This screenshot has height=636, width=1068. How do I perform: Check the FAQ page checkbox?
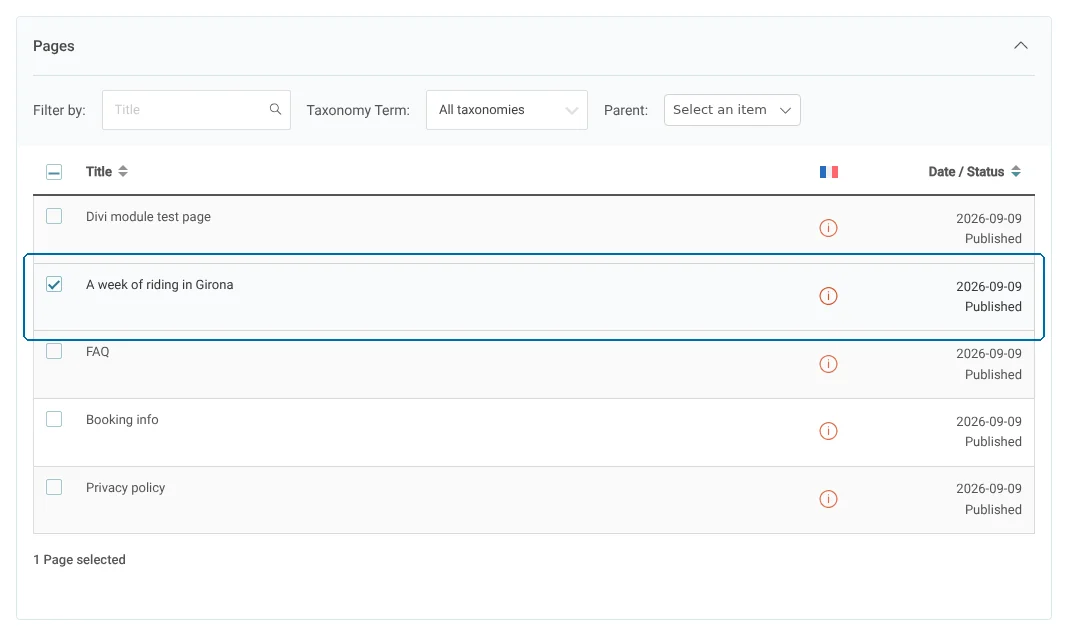[x=54, y=351]
